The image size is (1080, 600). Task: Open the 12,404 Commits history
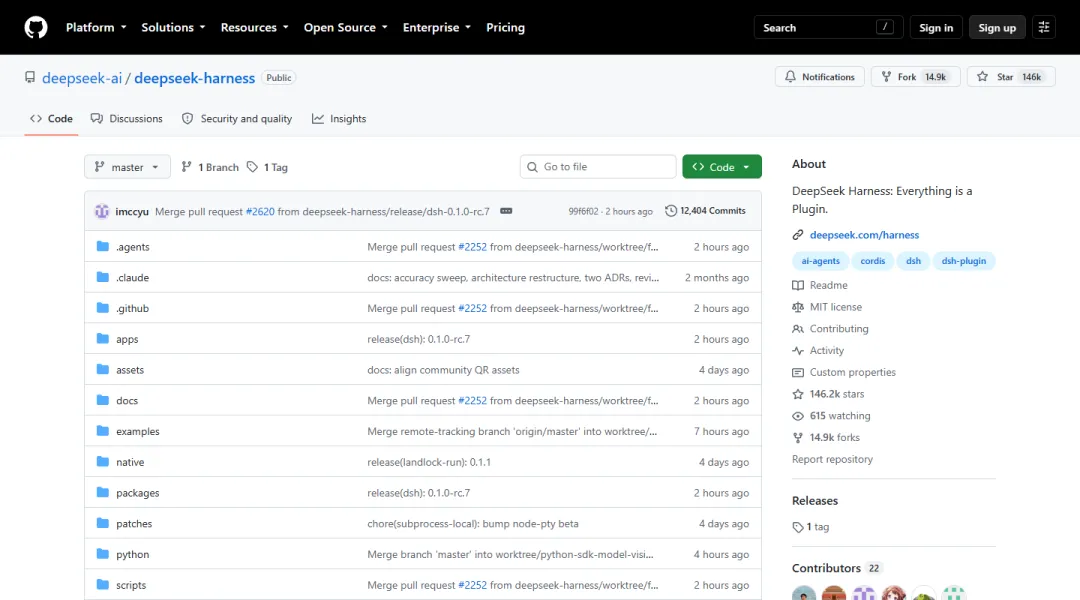click(x=705, y=211)
